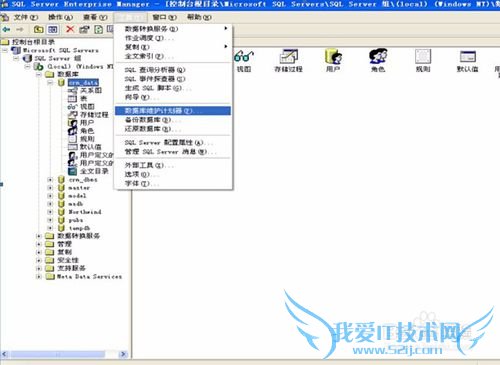Screen dimensions: 500x365
Task: Select the 角色 icon in tree
Action: pyautogui.click(x=72, y=131)
